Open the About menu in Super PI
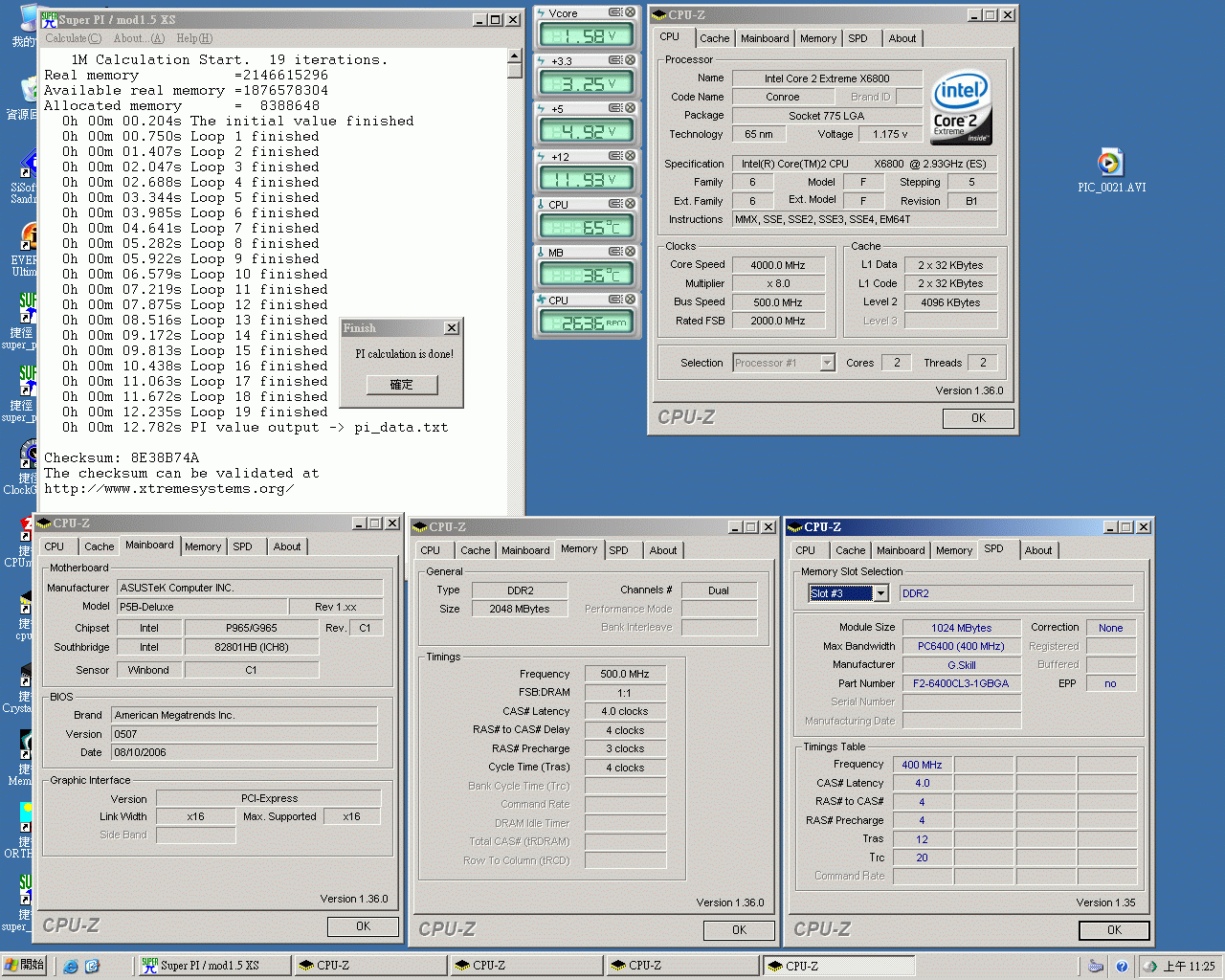The width and height of the screenshot is (1225, 980). [139, 38]
